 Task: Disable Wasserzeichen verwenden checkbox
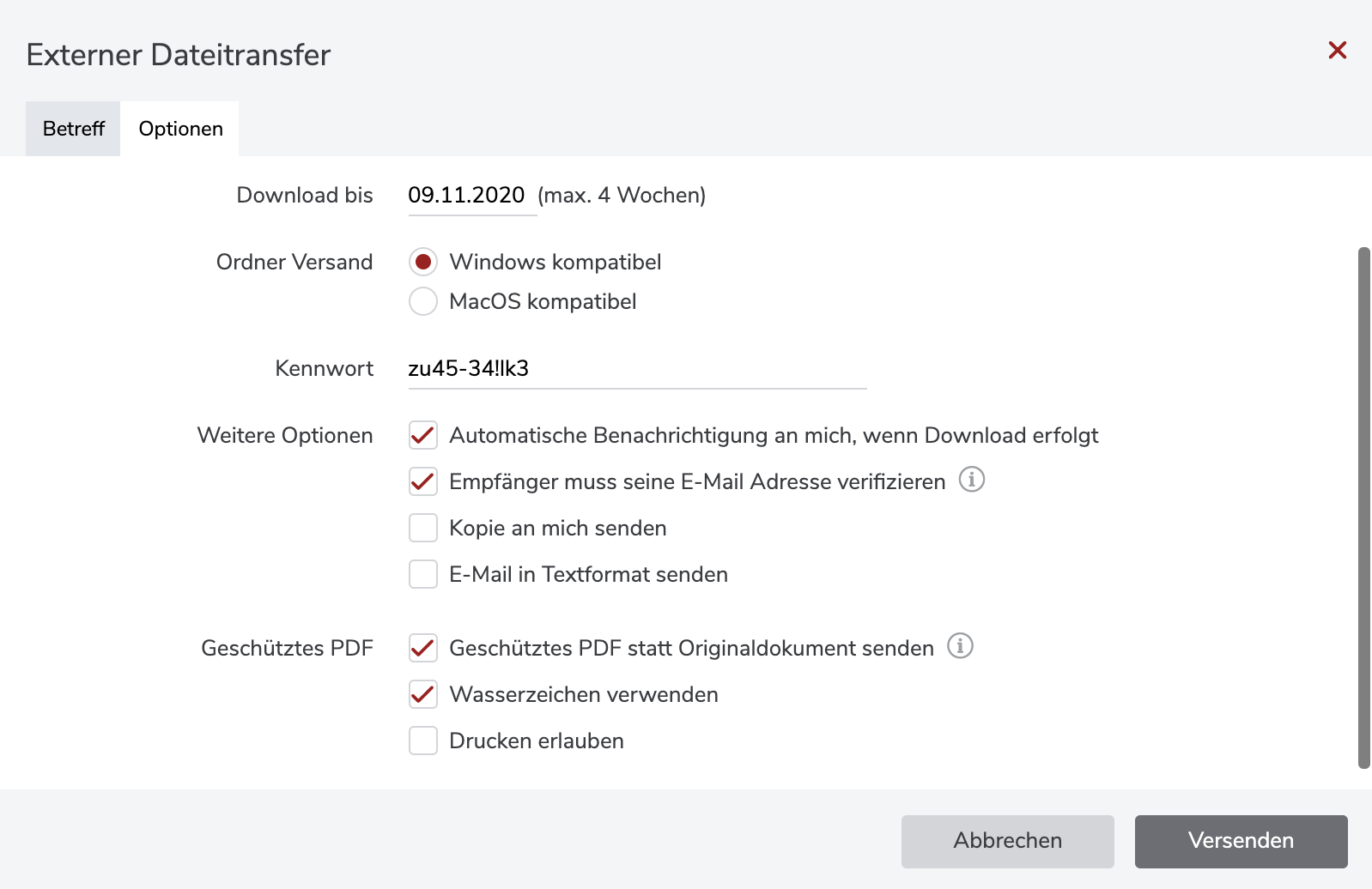[423, 694]
